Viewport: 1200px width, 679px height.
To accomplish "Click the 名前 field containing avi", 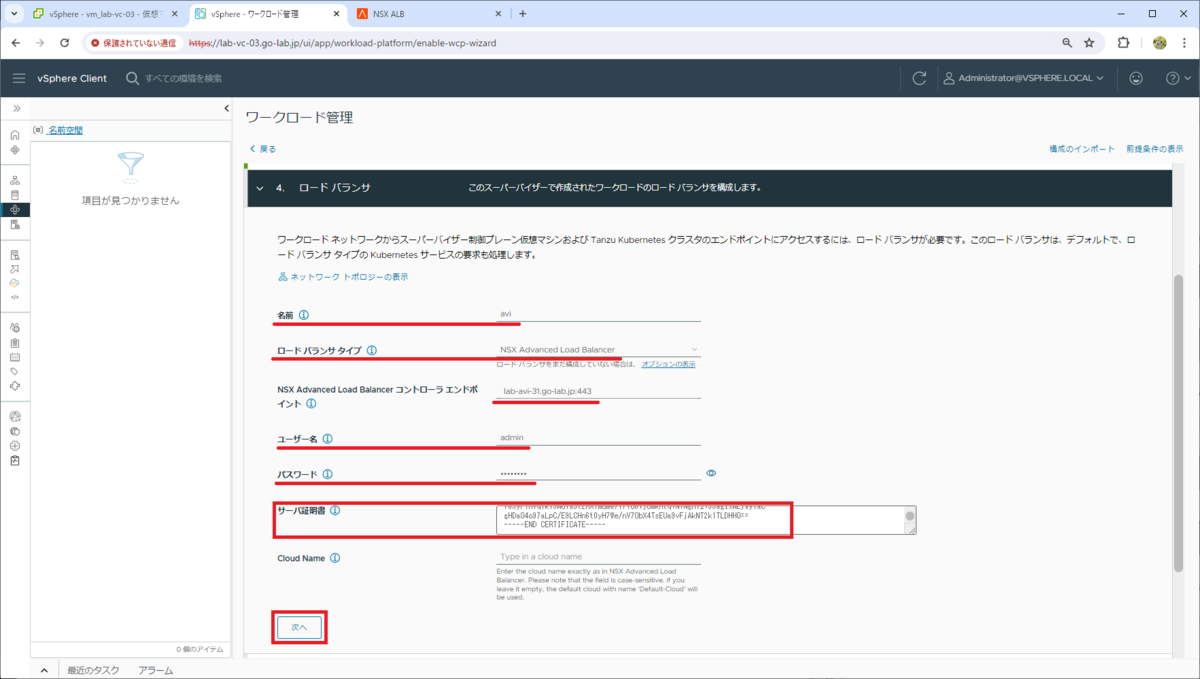I will (x=598, y=313).
